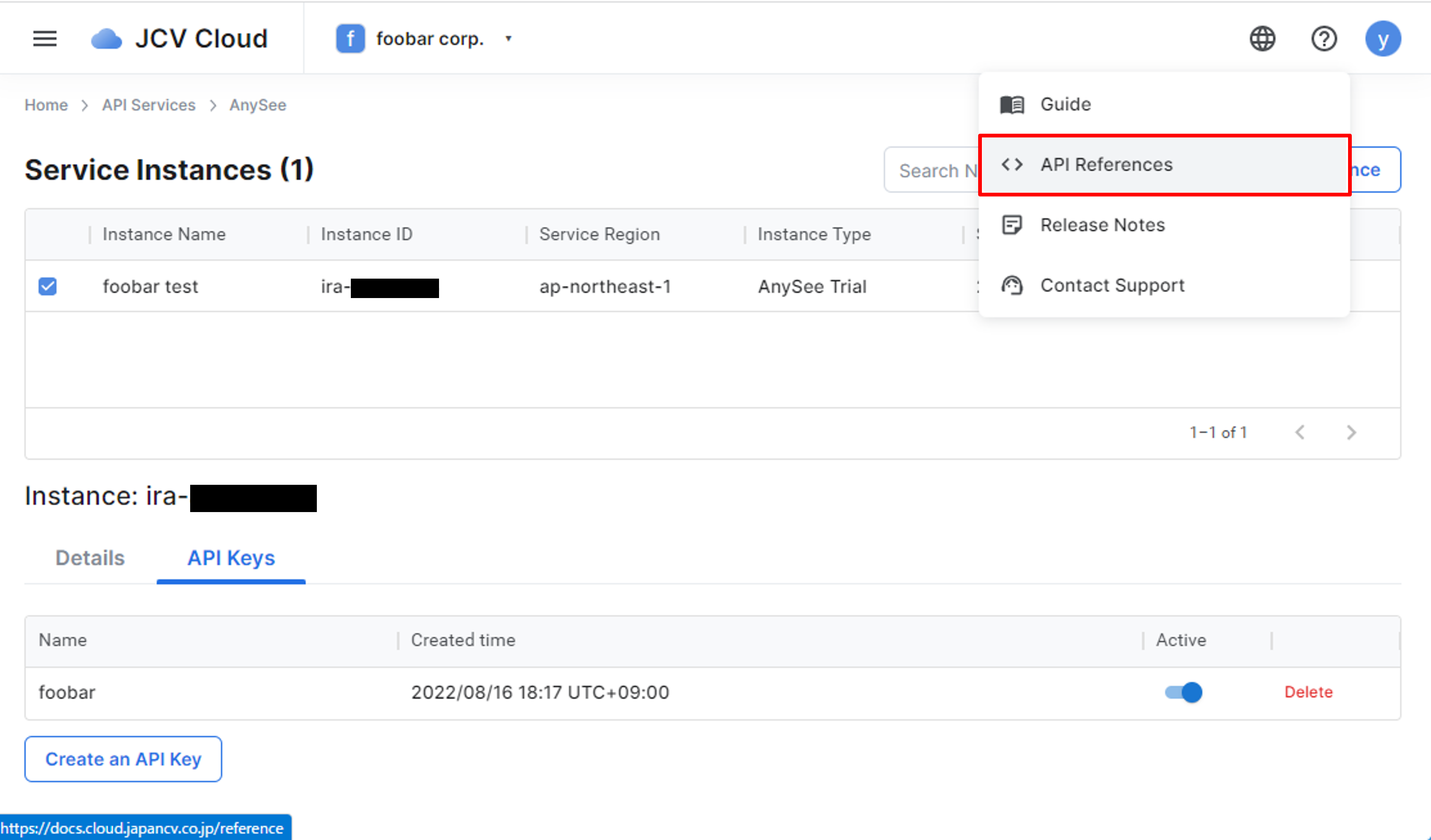Image resolution: width=1431 pixels, height=840 pixels.
Task: Go to next page of instances
Action: [x=1351, y=433]
